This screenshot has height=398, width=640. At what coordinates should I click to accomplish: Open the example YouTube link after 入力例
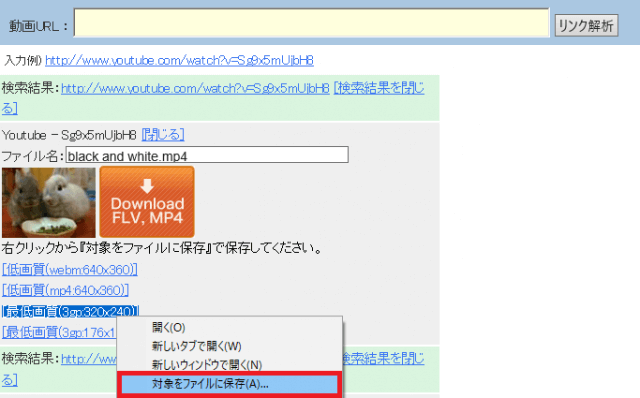179,60
